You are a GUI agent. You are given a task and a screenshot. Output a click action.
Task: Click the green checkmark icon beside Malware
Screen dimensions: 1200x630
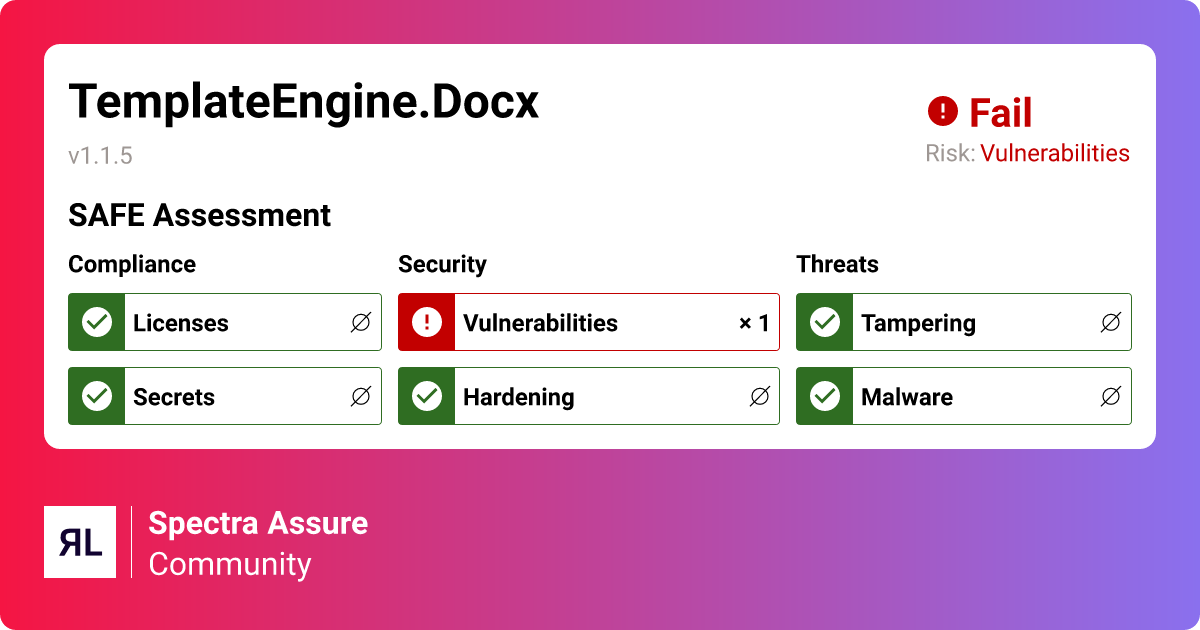[x=824, y=397]
